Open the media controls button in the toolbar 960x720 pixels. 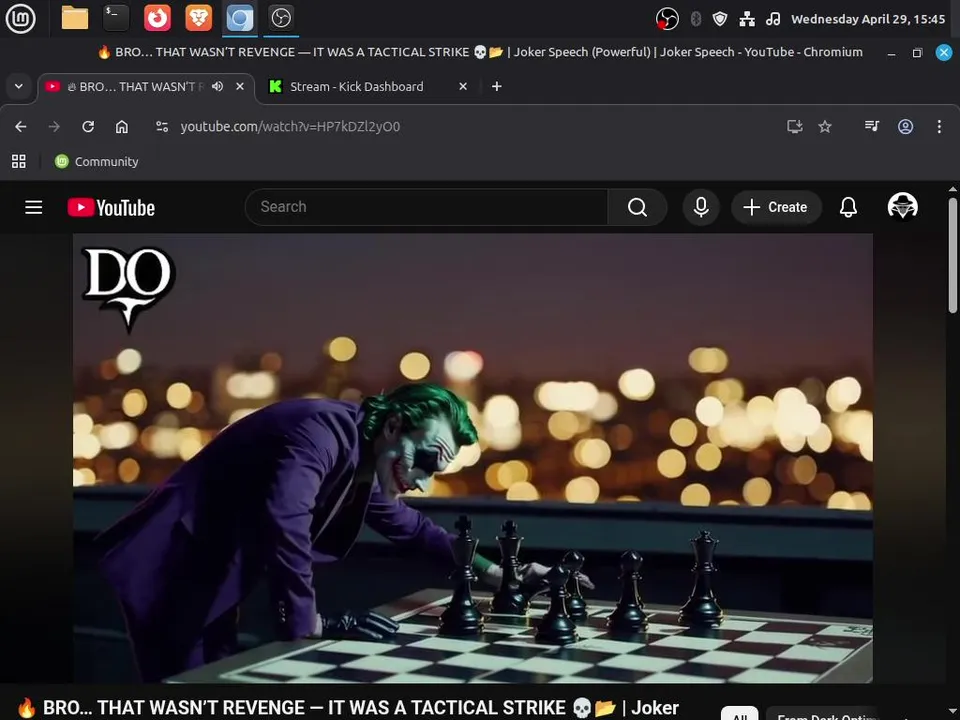(872, 127)
